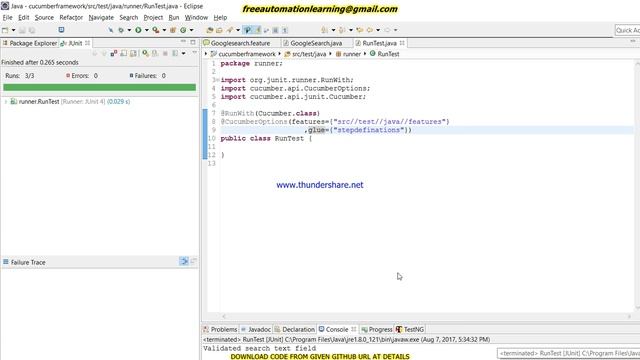Open the Run As dropdown arrow
640x360 pixels.
(x=147, y=30)
